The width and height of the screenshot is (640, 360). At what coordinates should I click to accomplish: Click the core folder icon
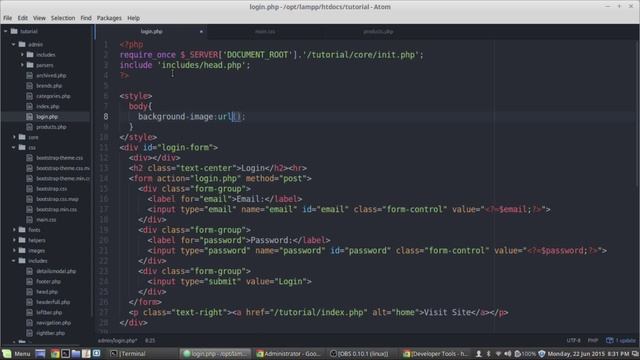tap(22, 137)
